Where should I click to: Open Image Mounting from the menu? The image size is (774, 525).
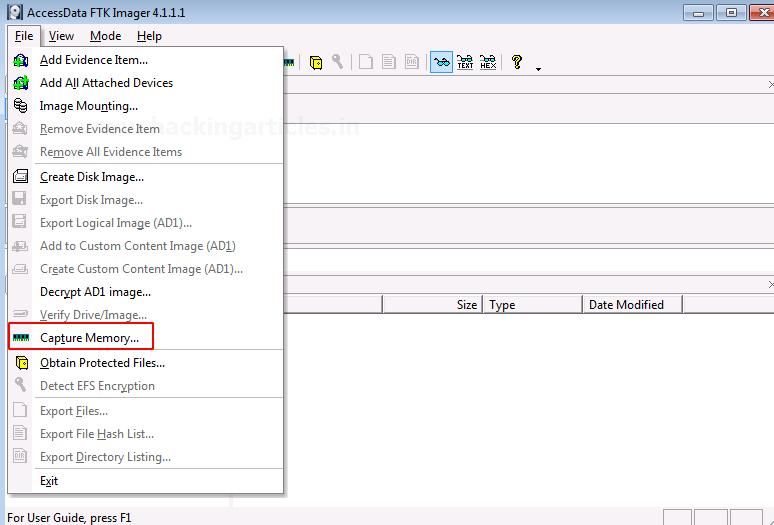[x=88, y=106]
